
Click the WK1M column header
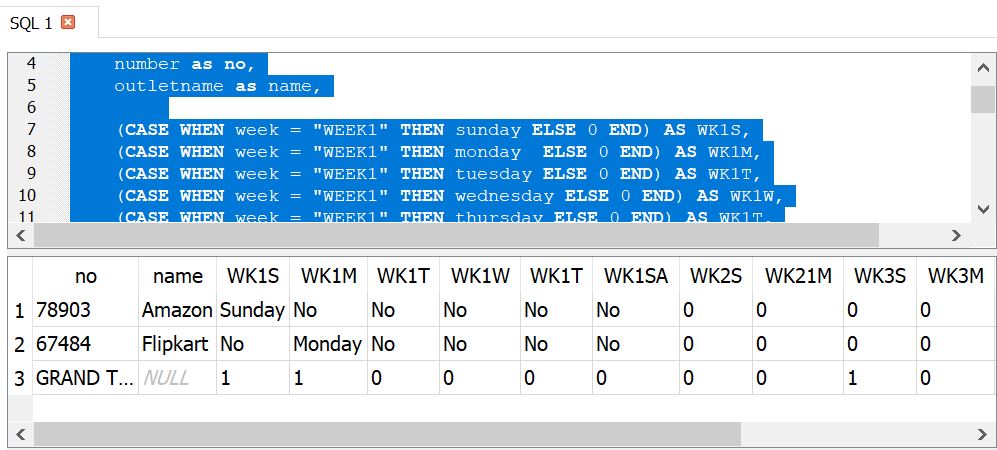point(328,276)
